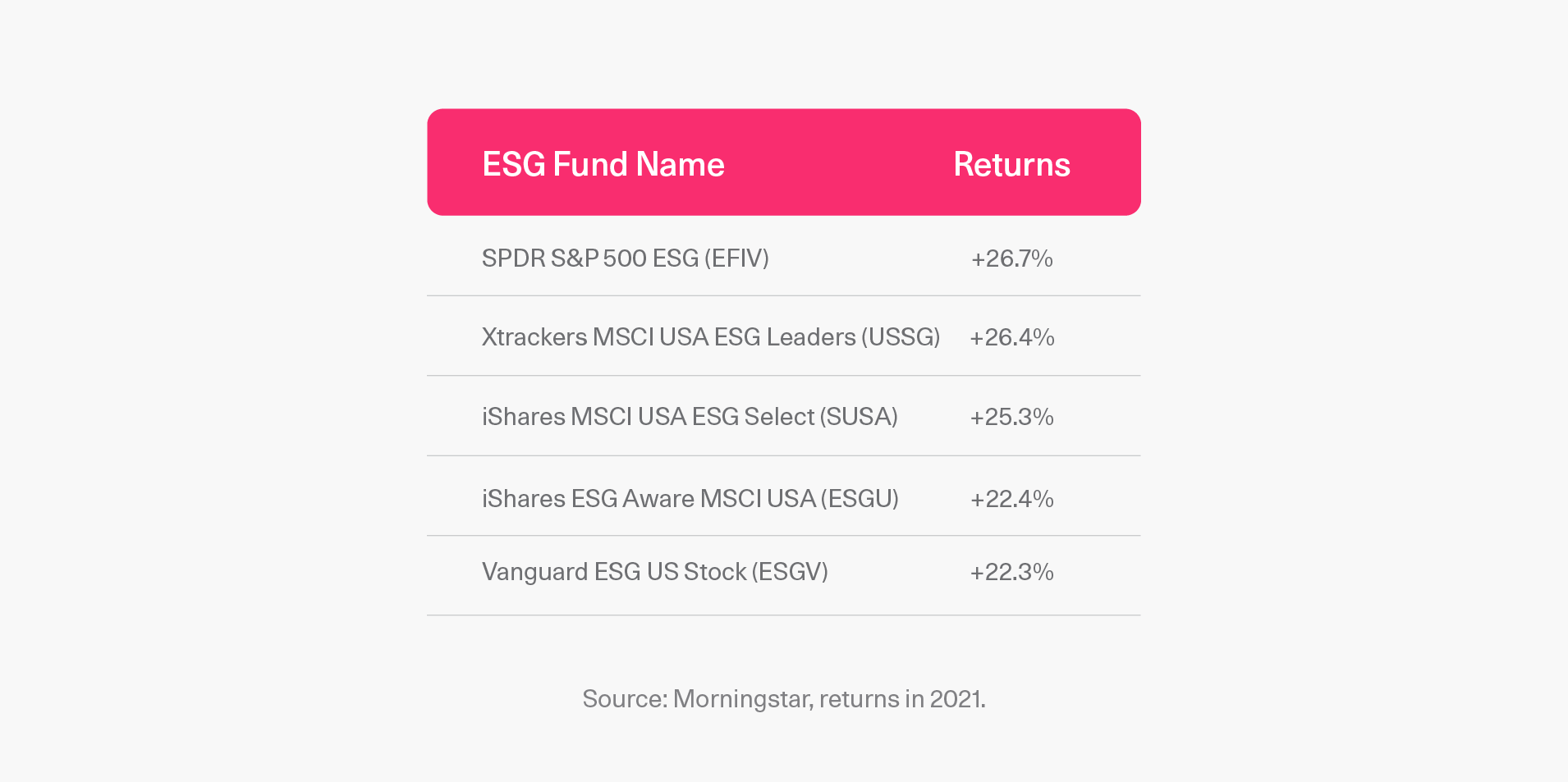Click the SUSA ticker in parentheses

859,417
